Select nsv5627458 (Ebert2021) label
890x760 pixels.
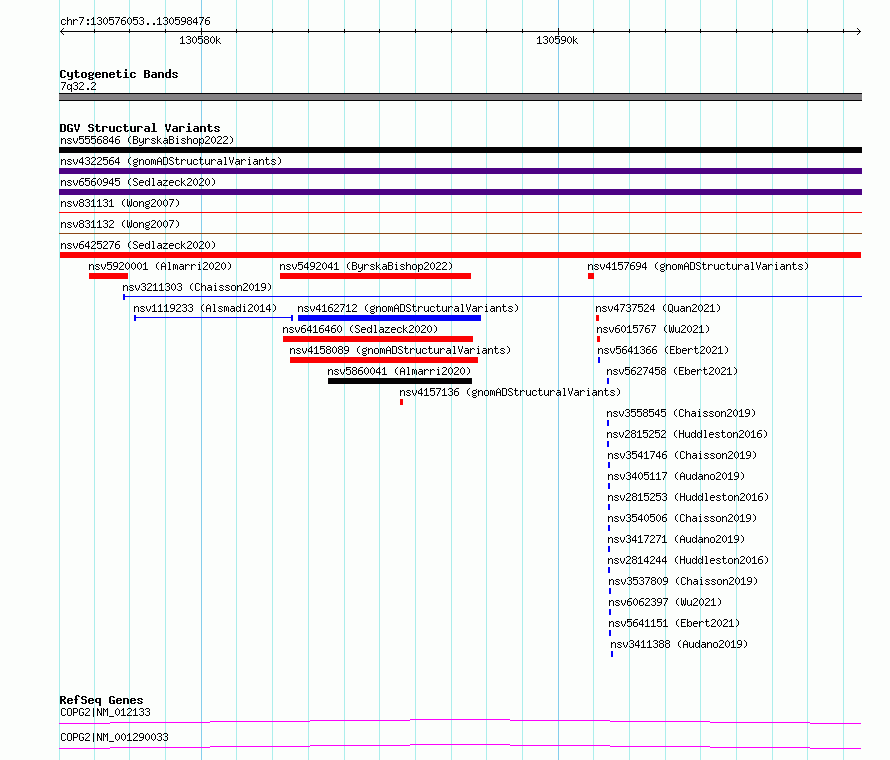click(x=672, y=371)
